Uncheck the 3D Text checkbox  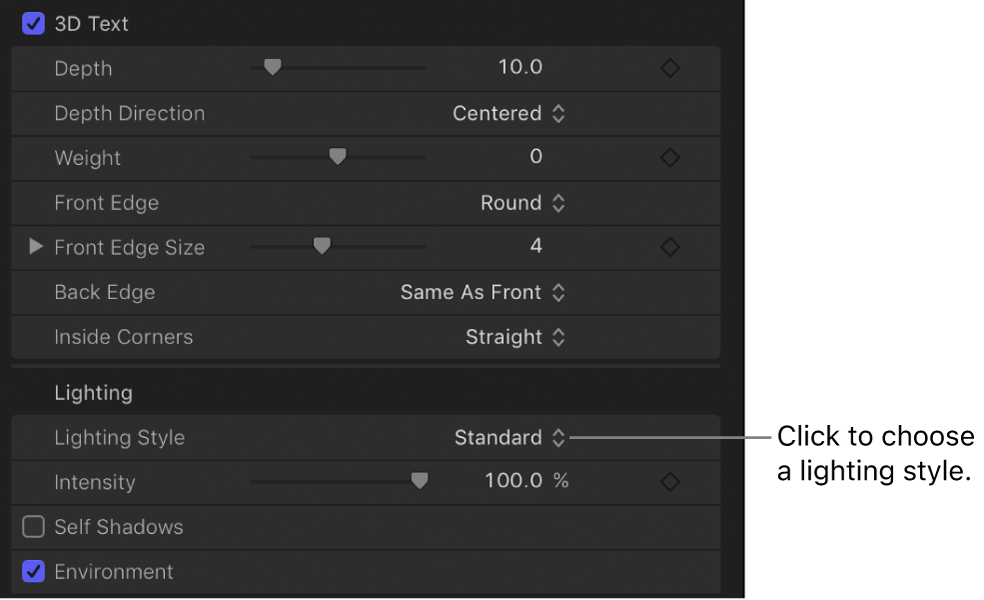[x=33, y=22]
